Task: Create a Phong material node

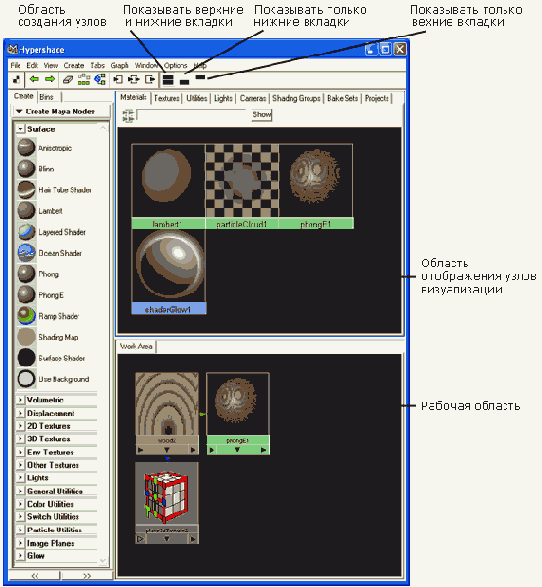Action: pyautogui.click(x=38, y=274)
